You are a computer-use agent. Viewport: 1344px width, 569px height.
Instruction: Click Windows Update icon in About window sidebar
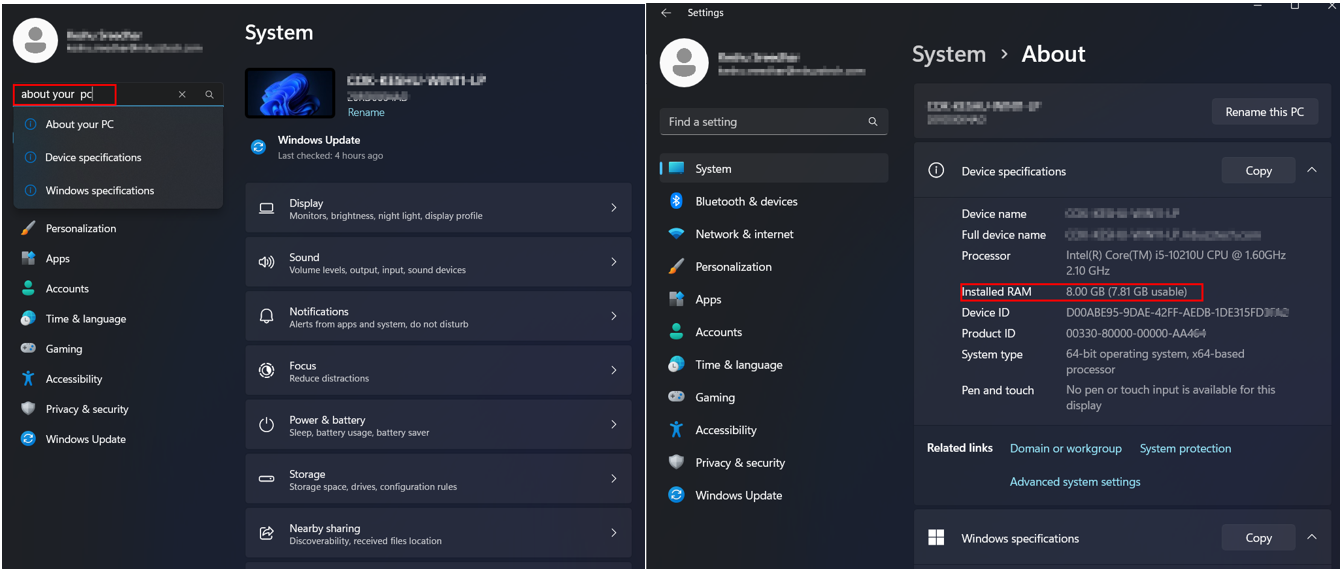[x=676, y=495]
